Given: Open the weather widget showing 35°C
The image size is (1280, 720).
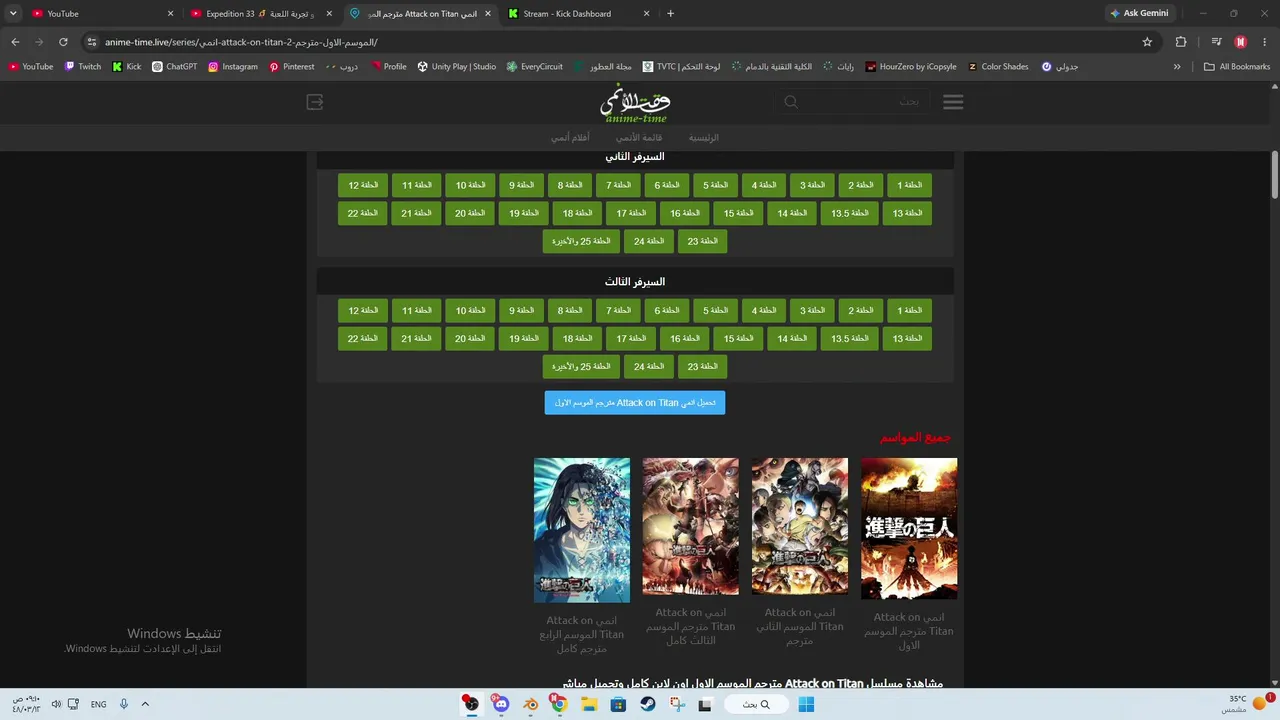Looking at the screenshot, I should 1245,704.
